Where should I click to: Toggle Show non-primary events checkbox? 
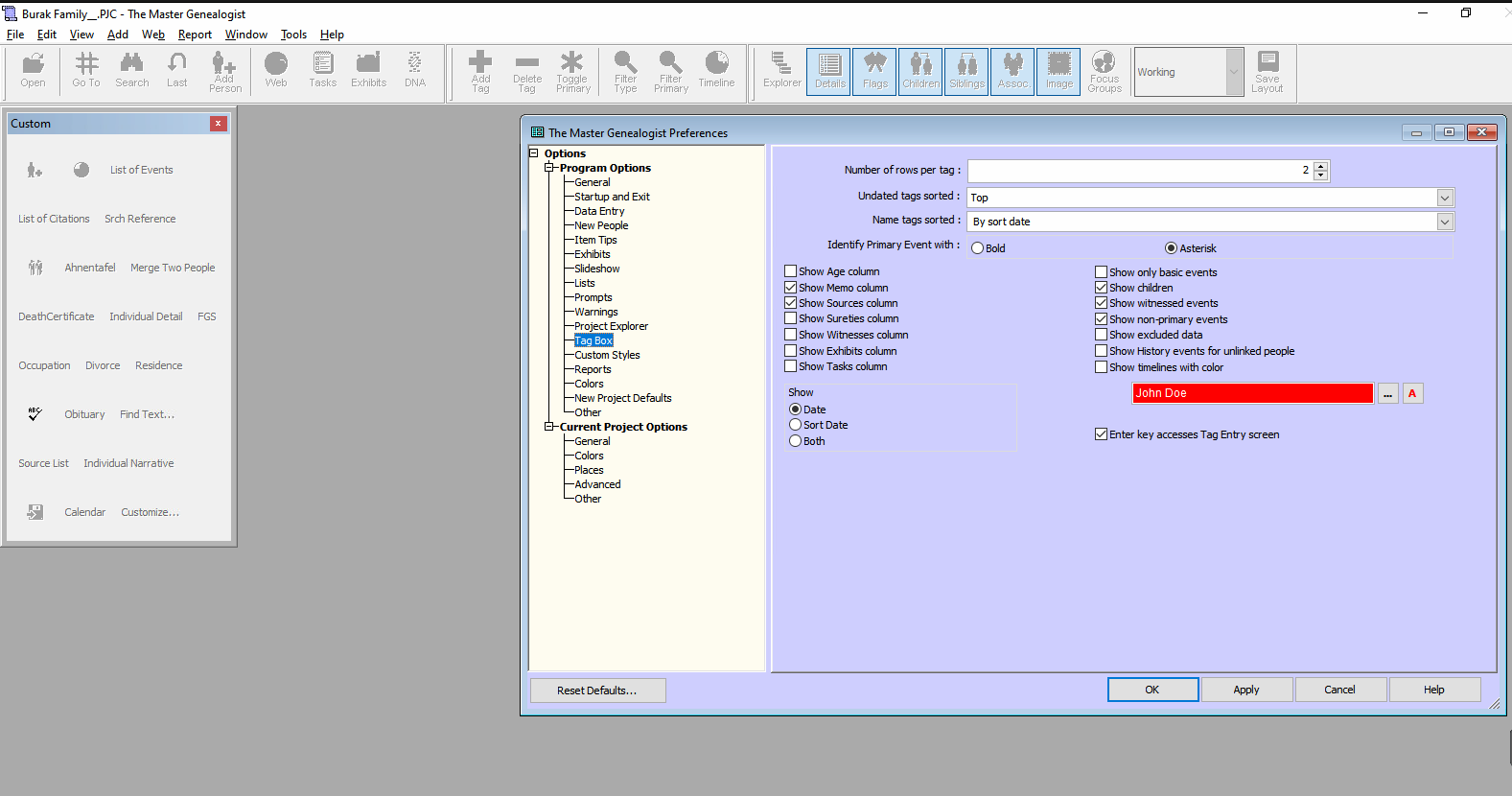click(1102, 319)
